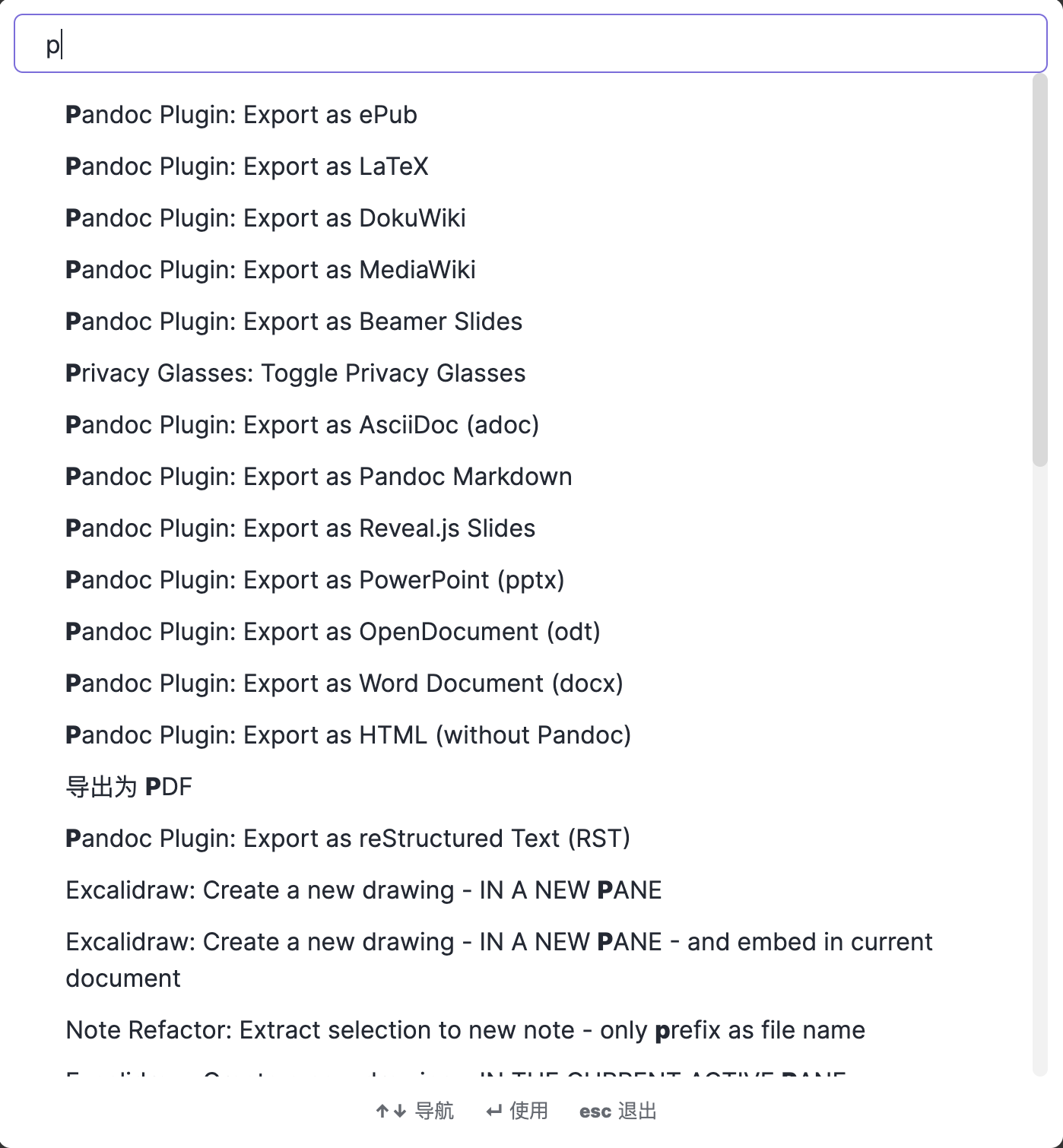The height and width of the screenshot is (1148, 1063).
Task: Choose Export as reStructured Text (RST)
Action: (347, 839)
